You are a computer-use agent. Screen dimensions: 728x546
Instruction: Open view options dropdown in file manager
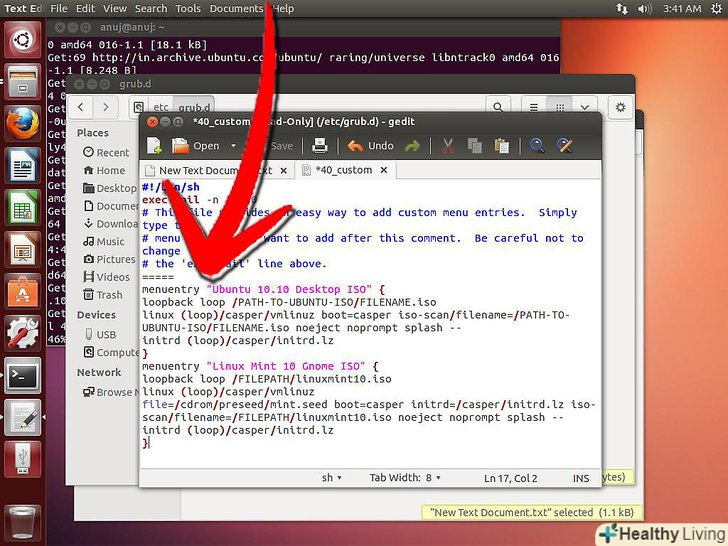pos(585,107)
